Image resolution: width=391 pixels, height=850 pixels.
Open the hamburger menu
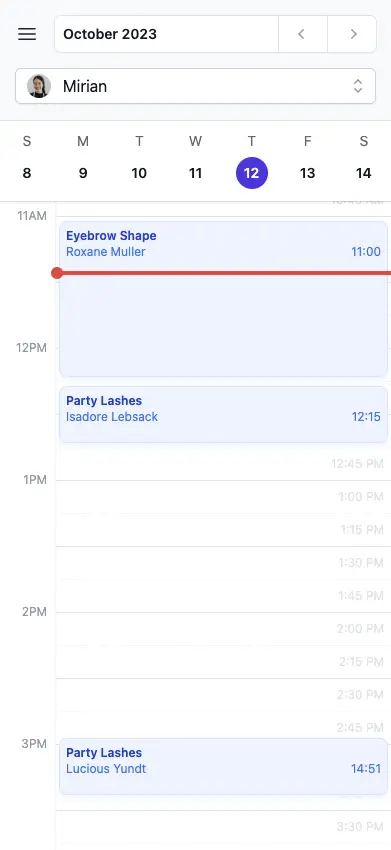tap(27, 34)
